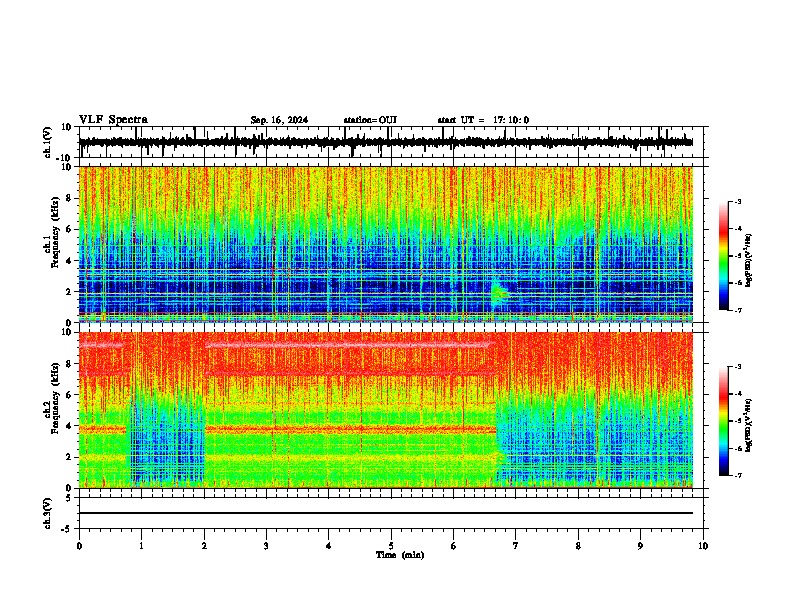Click the "5" tick on the ch.3(V) axis
The width and height of the screenshot is (792, 612).
(69, 498)
